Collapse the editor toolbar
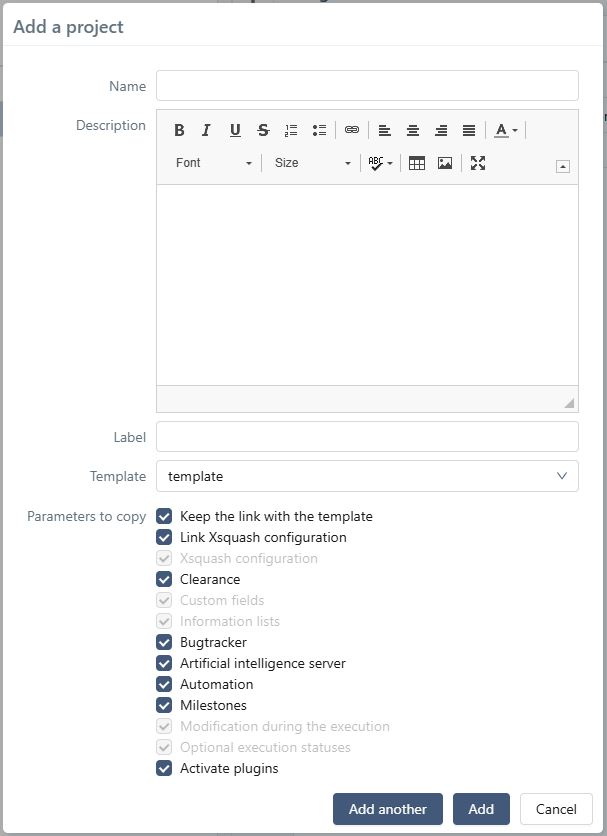This screenshot has width=607, height=836. (x=562, y=166)
